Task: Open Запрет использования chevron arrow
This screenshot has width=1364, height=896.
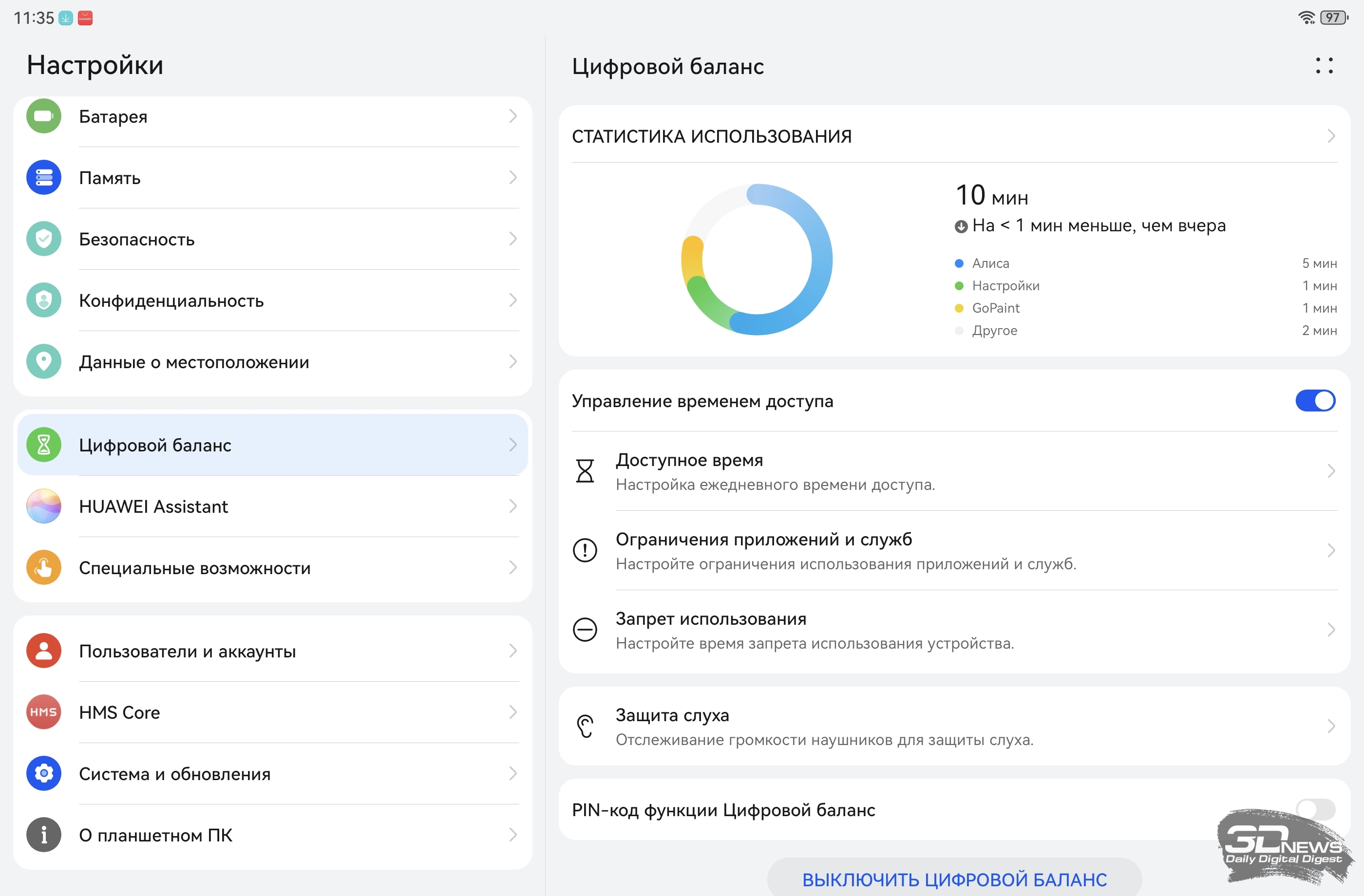Action: (x=1331, y=630)
